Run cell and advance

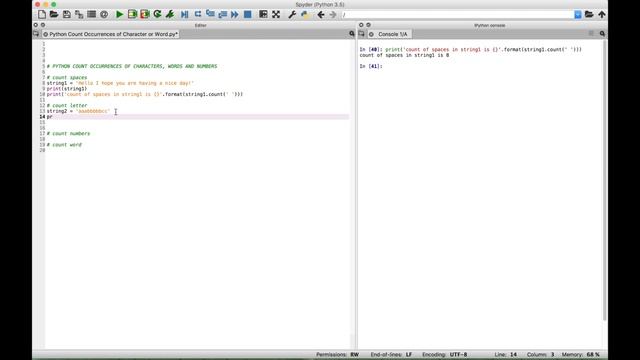tap(144, 14)
